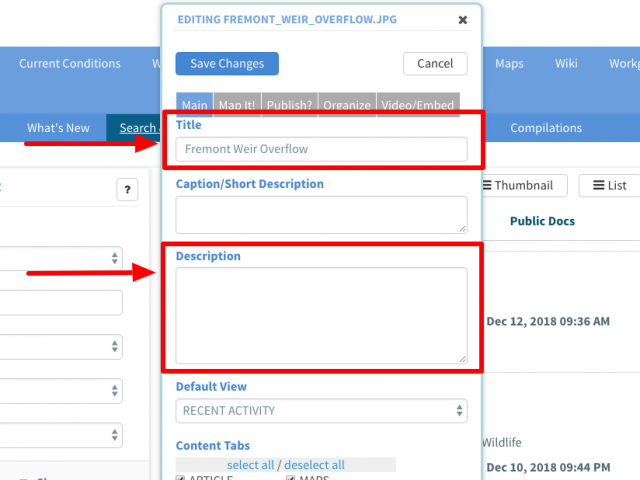The width and height of the screenshot is (640, 480).
Task: Select the Publish? tab
Action: 290,105
